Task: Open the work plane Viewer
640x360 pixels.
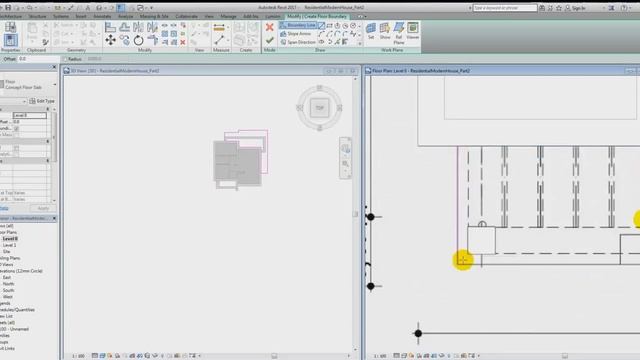Action: (413, 31)
